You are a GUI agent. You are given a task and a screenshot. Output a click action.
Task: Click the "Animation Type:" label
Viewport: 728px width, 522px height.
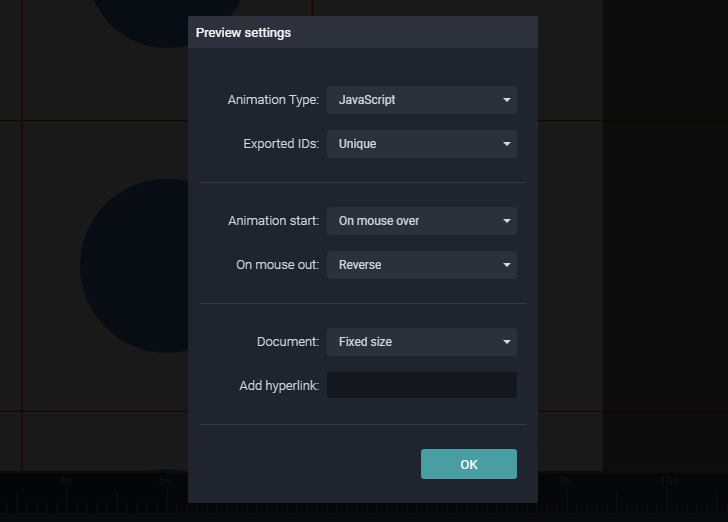point(273,100)
